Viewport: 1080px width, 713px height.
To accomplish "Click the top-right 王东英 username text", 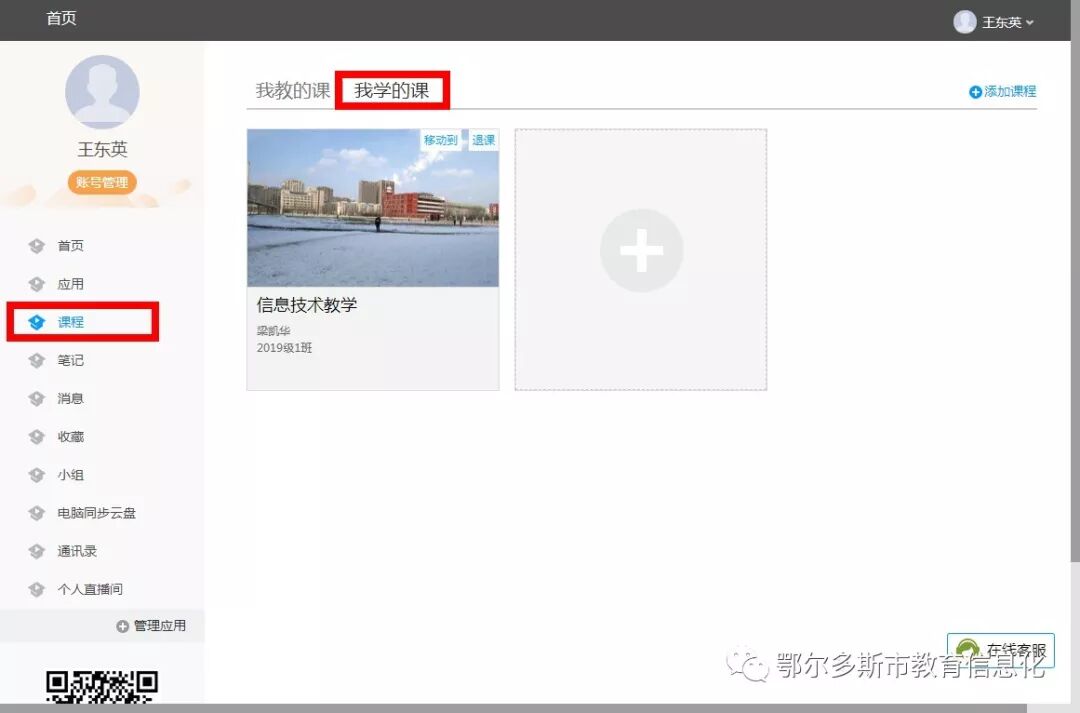I will (x=1001, y=23).
